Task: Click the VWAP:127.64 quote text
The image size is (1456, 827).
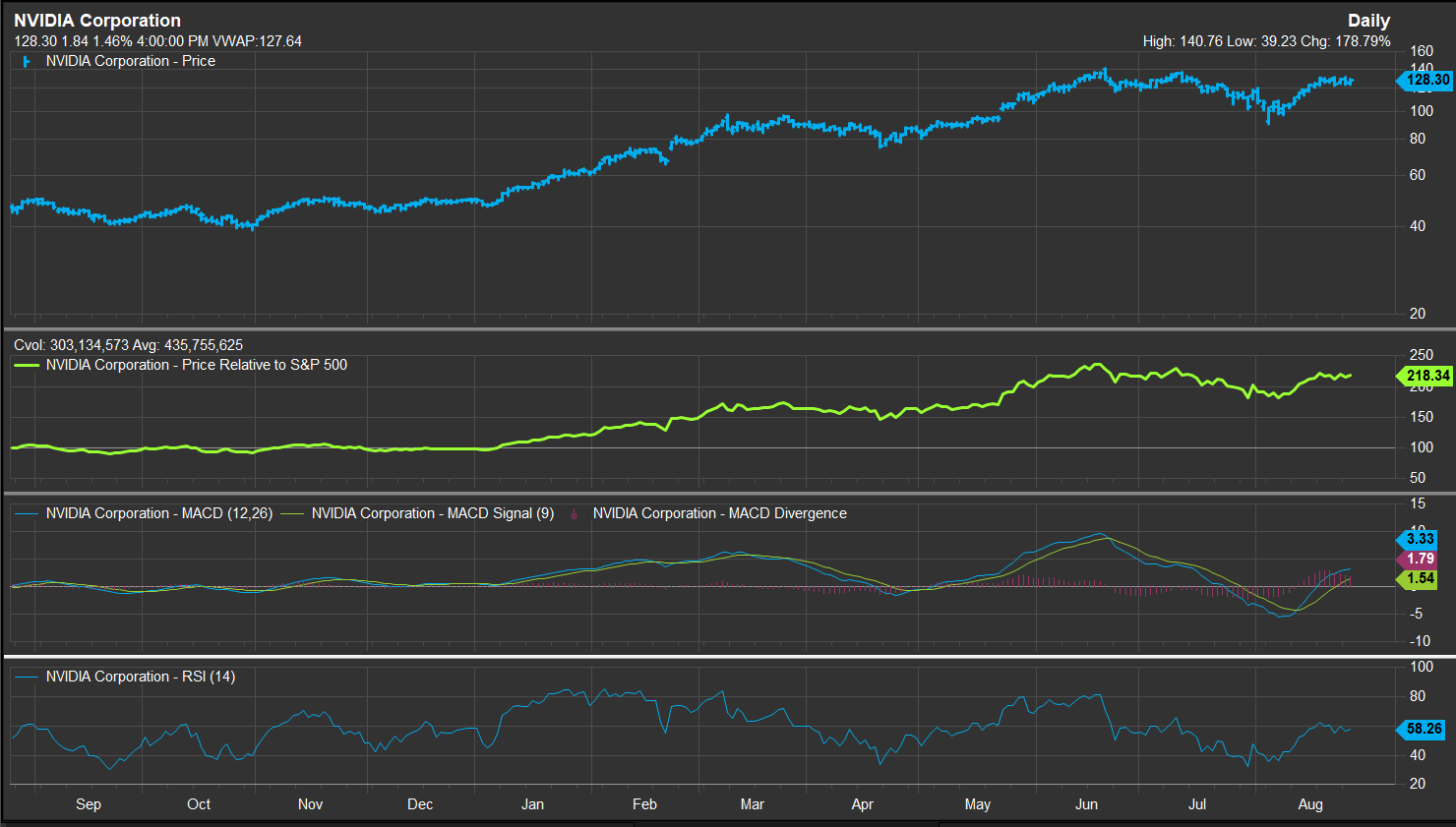Action: click(x=258, y=41)
